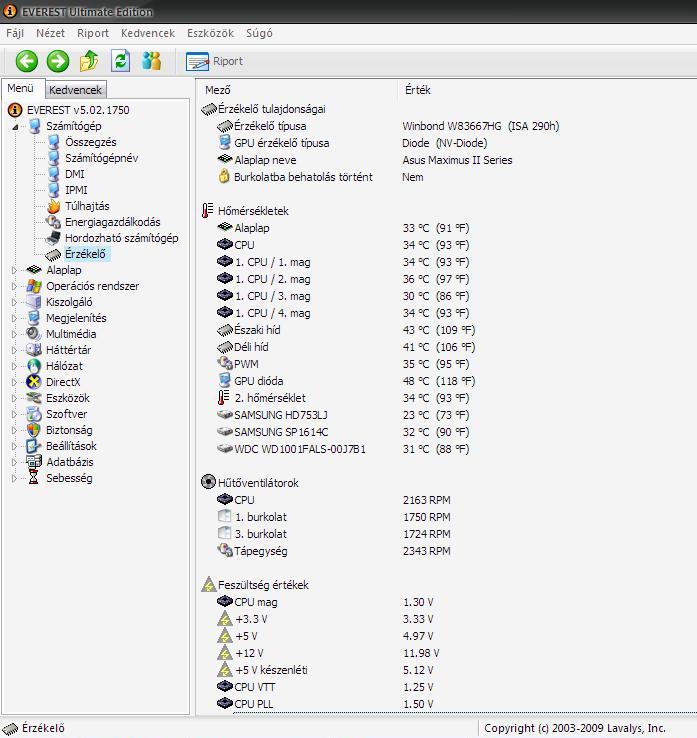Click the Hőmérsékletek section header

253,211
